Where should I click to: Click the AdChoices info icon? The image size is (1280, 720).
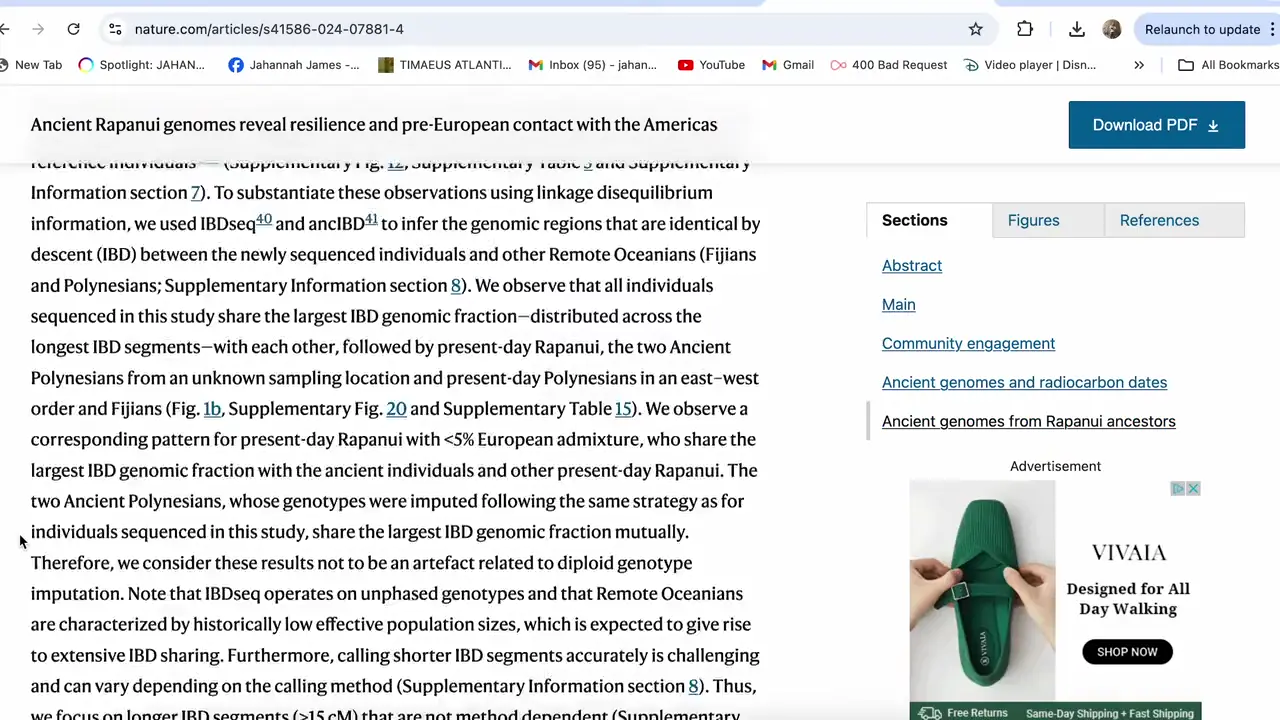1178,489
